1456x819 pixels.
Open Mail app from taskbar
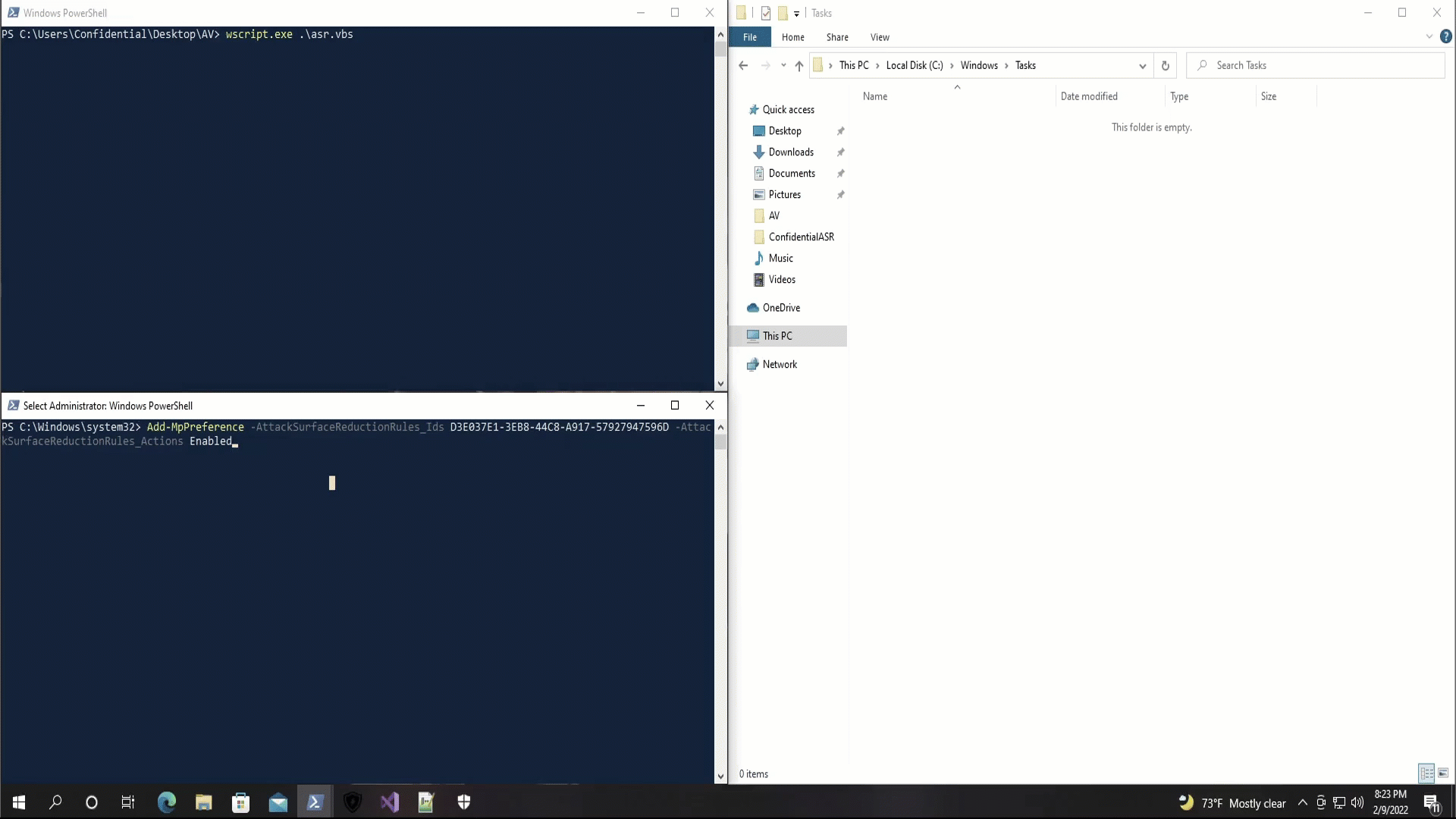pos(278,802)
